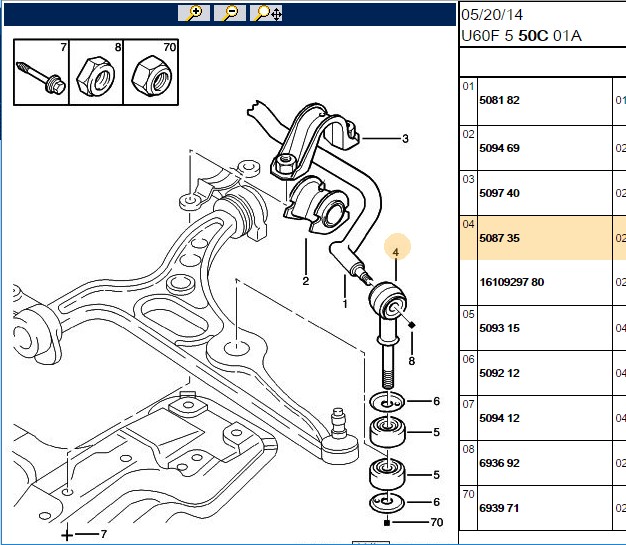626x545 pixels.
Task: Select row index 03 in parts table
Action: [468, 179]
